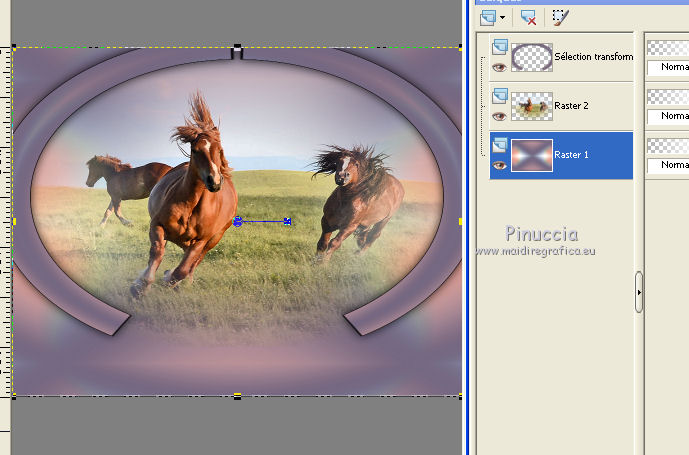This screenshot has width=689, height=455.
Task: Click the Raster 2 layer type icon
Action: (500, 96)
